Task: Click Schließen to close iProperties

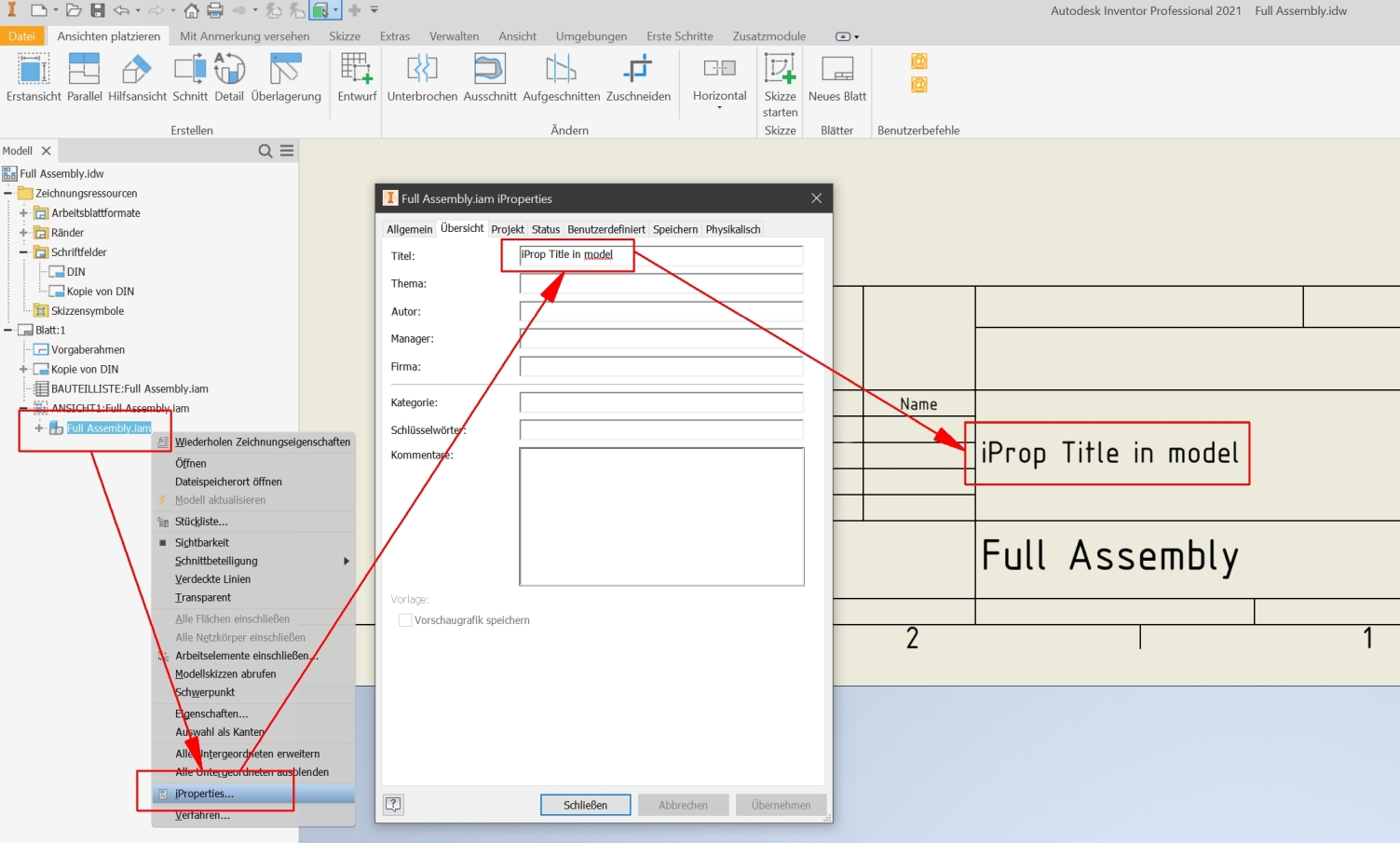Action: pos(585,804)
